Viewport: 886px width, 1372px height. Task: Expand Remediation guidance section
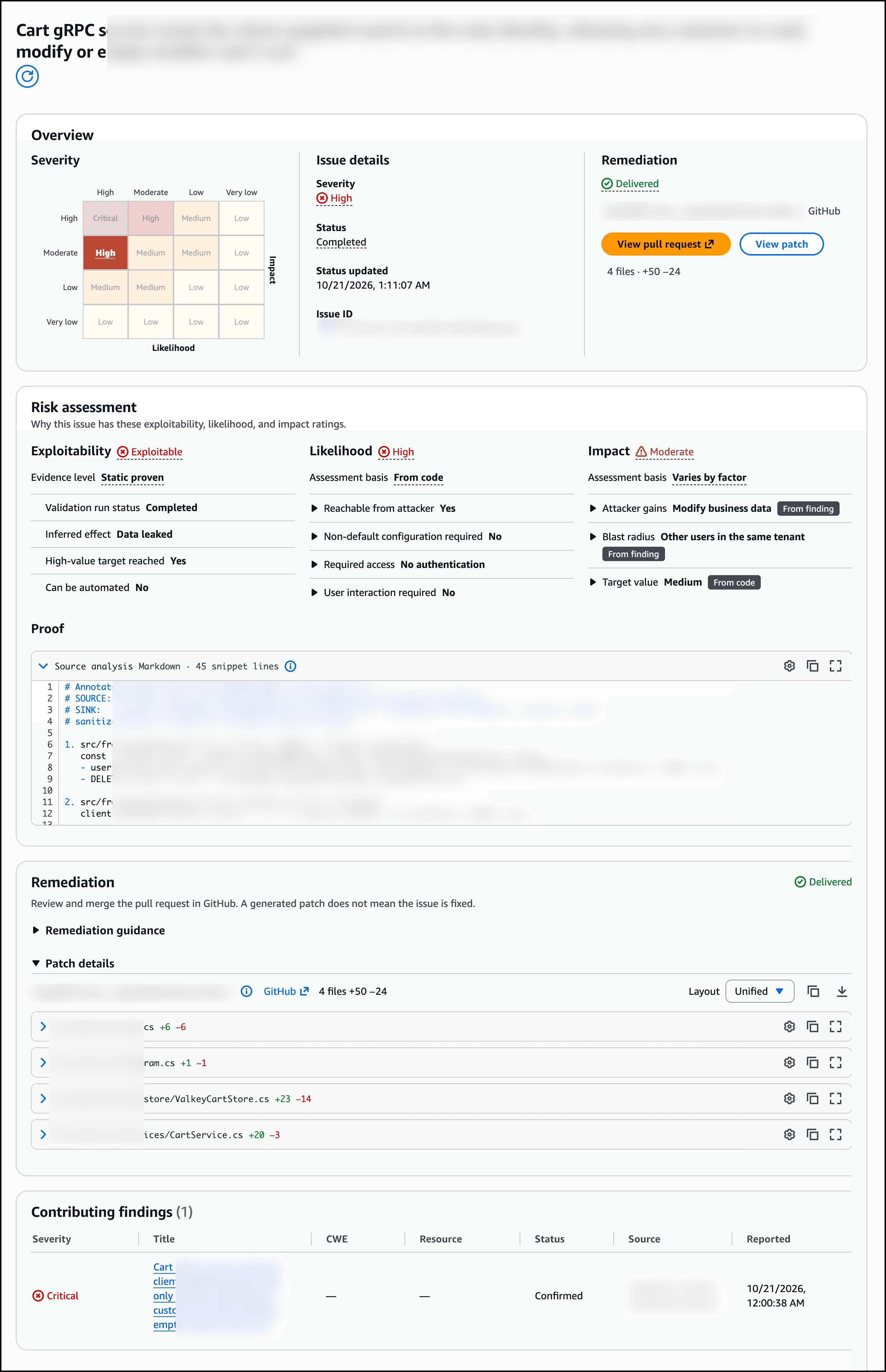pyautogui.click(x=99, y=930)
